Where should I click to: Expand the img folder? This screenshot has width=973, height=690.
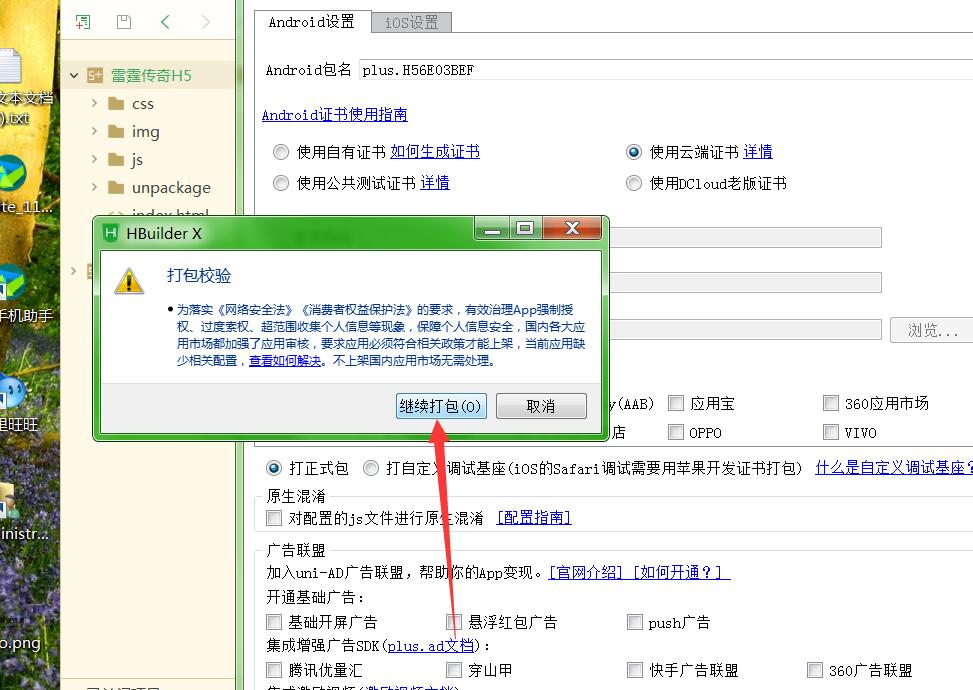(94, 132)
